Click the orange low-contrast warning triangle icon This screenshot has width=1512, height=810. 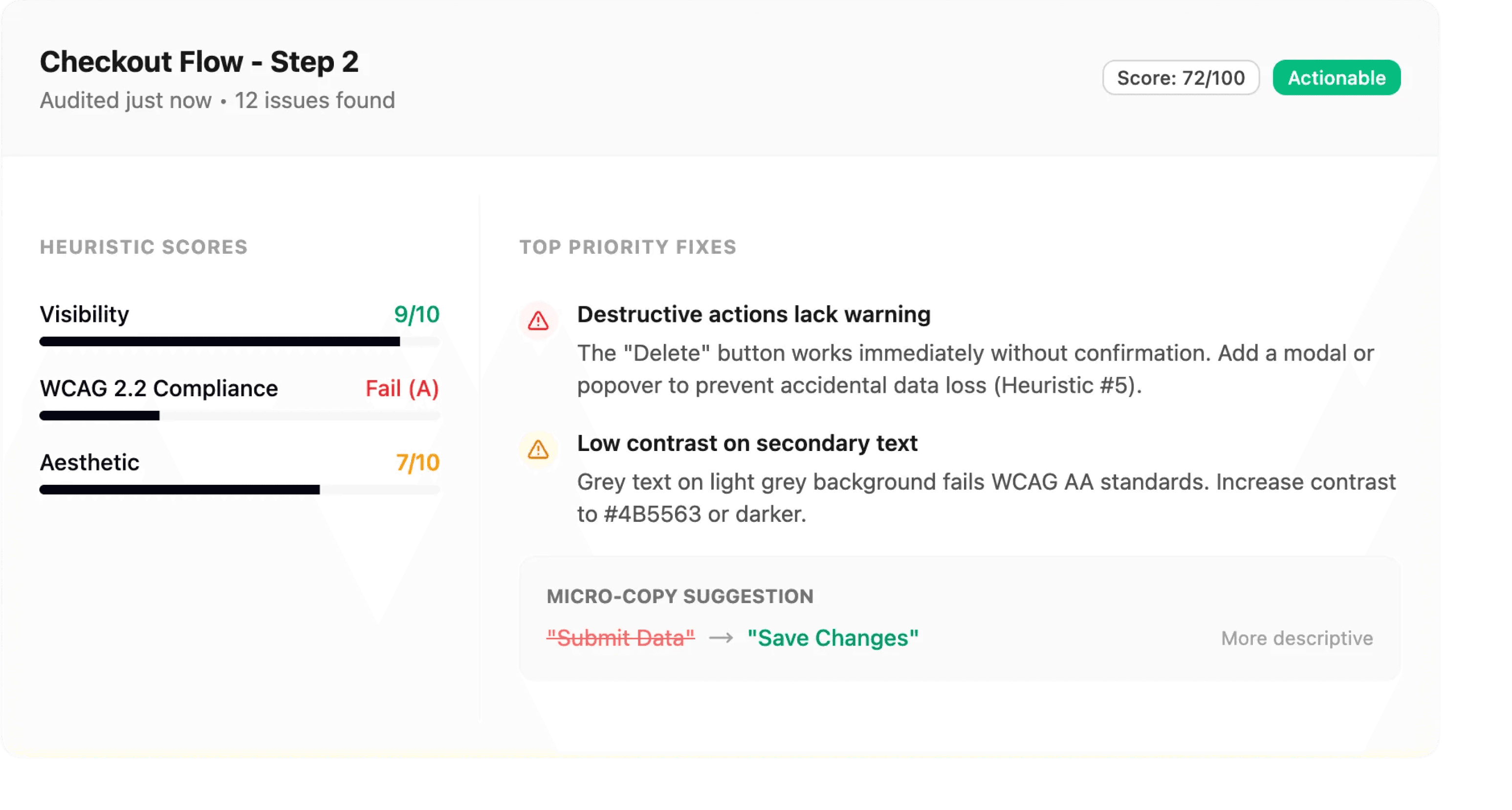point(538,450)
